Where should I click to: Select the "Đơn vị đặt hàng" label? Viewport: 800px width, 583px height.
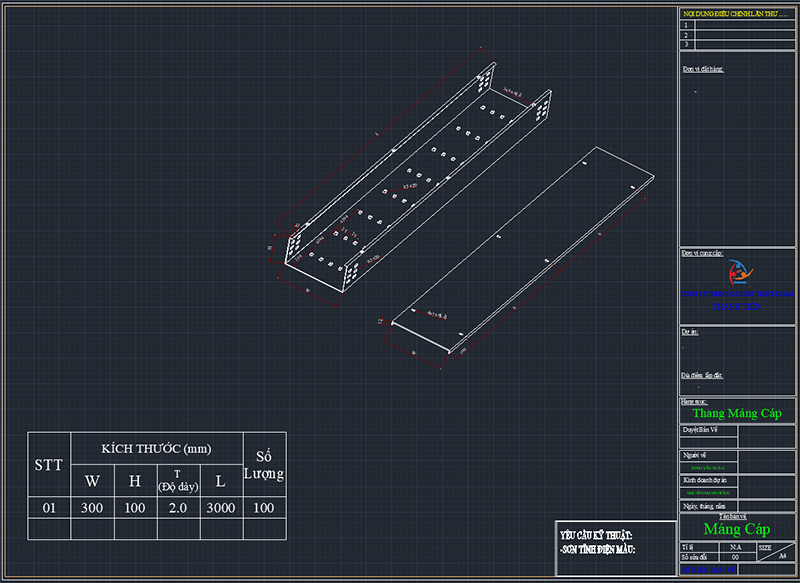(703, 69)
